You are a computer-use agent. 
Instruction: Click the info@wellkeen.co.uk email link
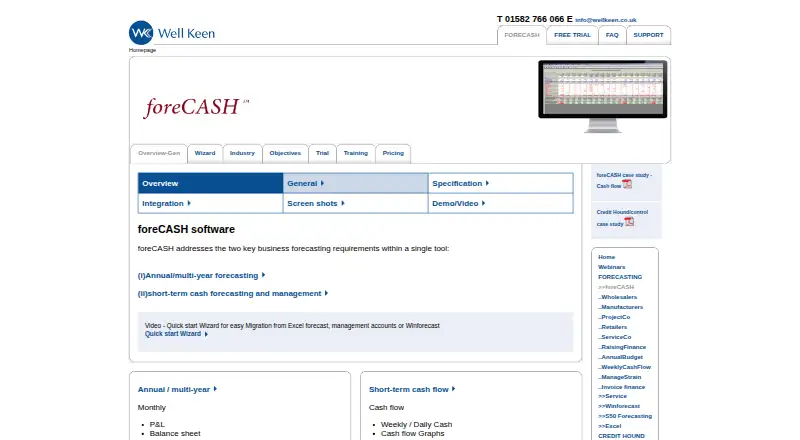coord(606,20)
